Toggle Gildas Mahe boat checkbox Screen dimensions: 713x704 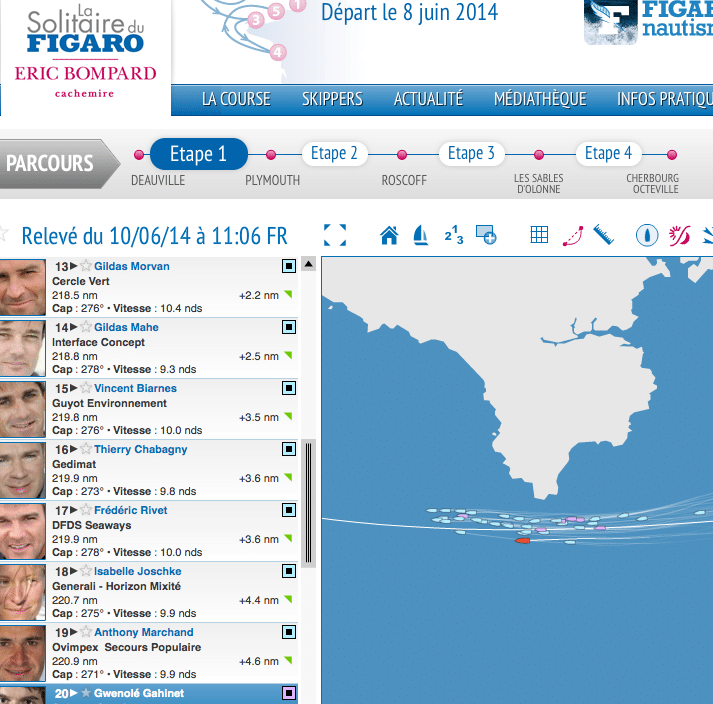(289, 327)
